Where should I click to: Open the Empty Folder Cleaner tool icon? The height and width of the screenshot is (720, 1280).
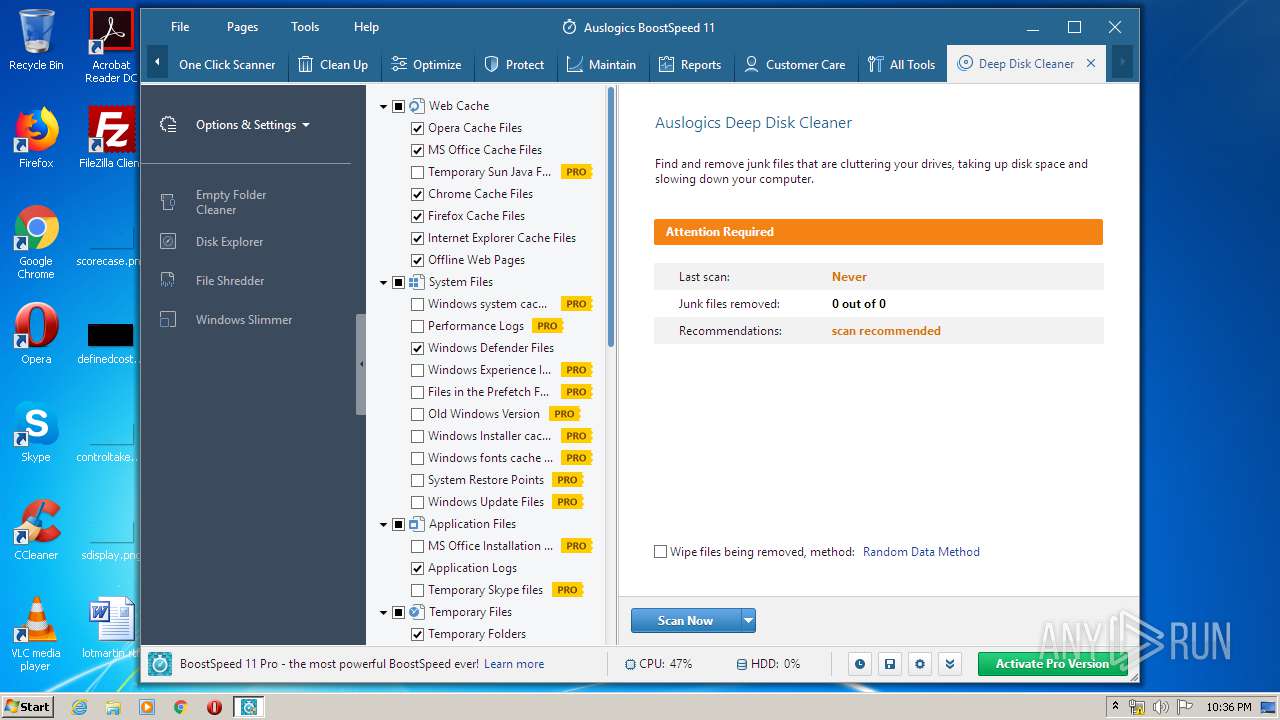pyautogui.click(x=168, y=202)
